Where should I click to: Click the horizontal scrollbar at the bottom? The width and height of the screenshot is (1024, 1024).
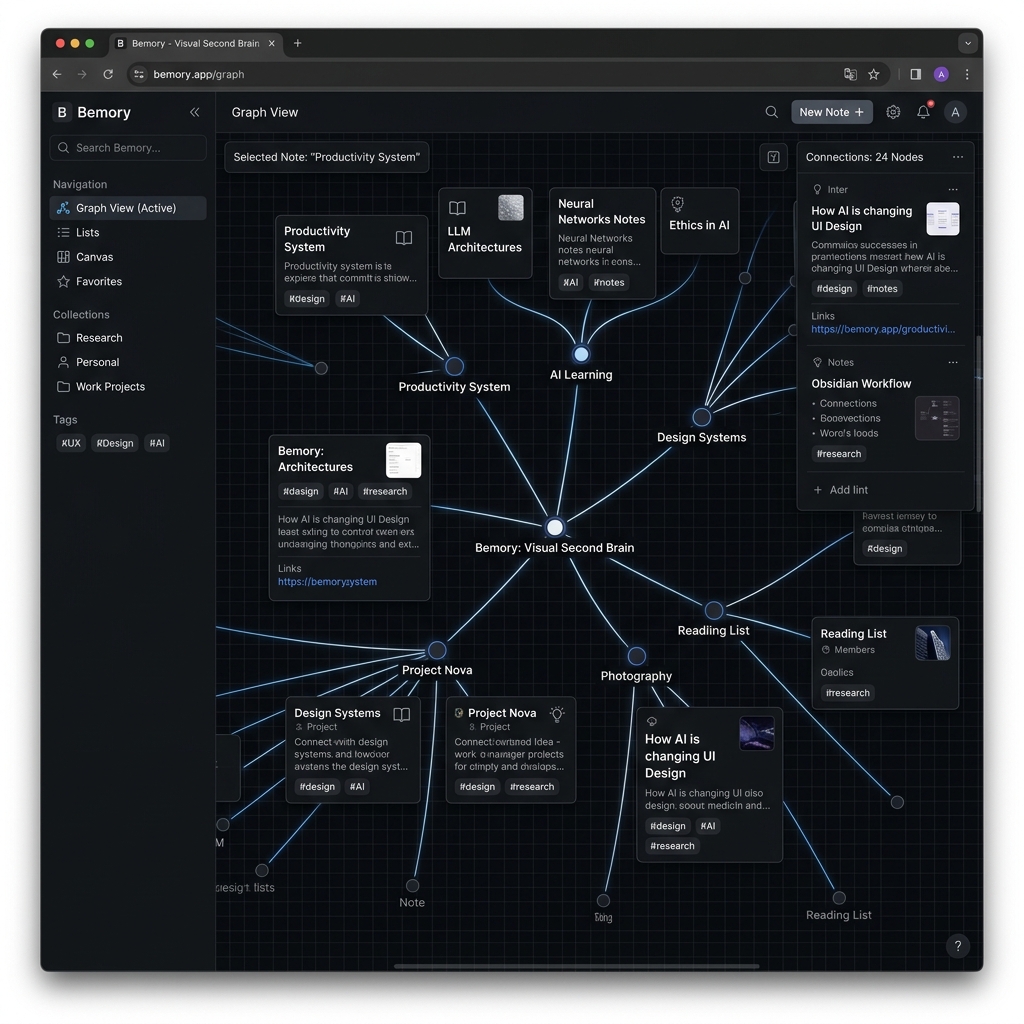(x=576, y=966)
